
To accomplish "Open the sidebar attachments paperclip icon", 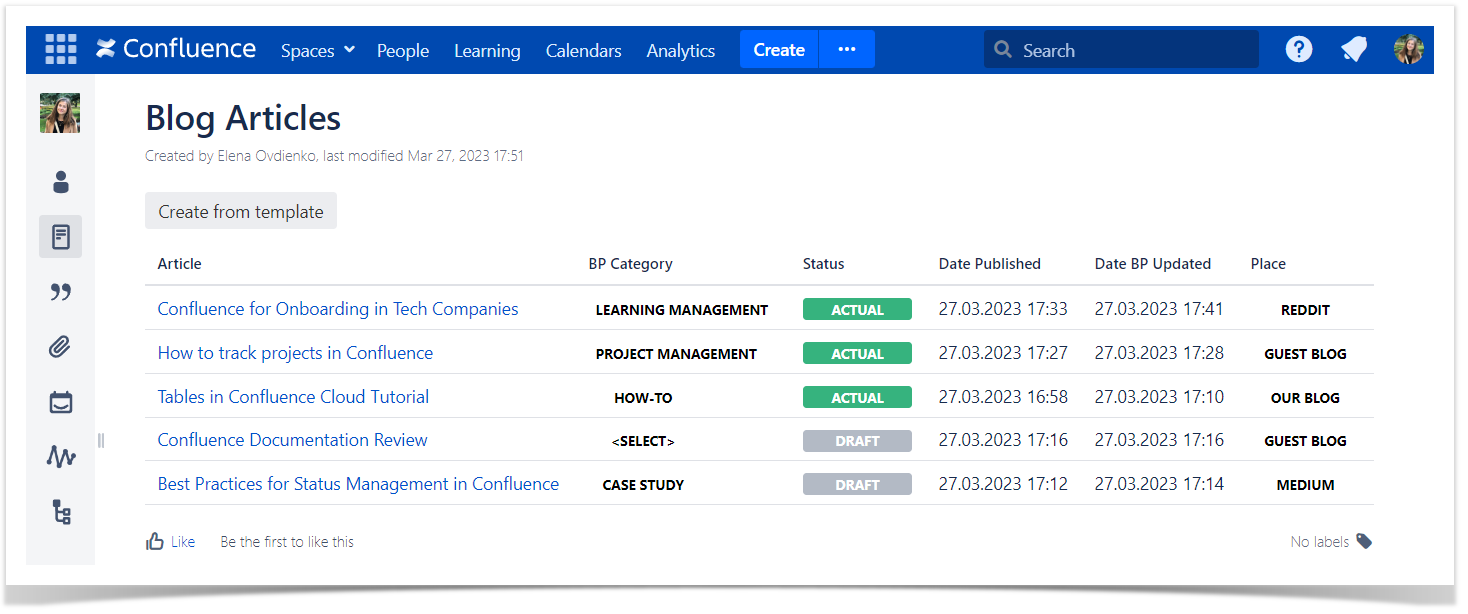I will (x=61, y=347).
